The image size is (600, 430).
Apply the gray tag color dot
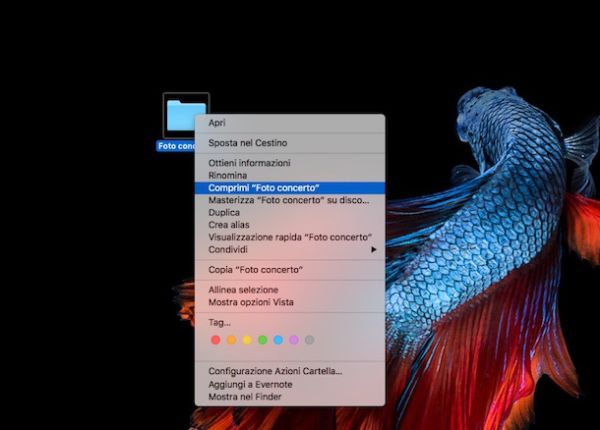click(309, 340)
